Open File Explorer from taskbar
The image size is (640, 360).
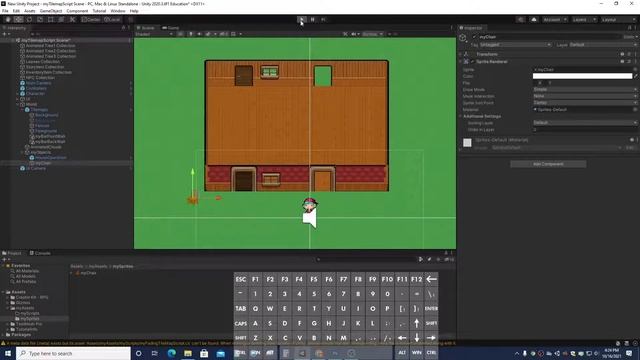click(x=188, y=353)
